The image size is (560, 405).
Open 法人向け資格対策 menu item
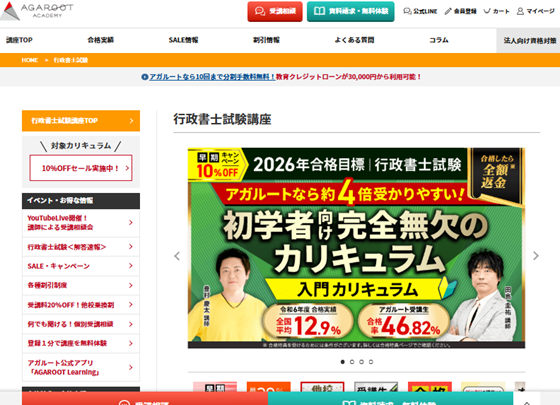click(x=528, y=41)
